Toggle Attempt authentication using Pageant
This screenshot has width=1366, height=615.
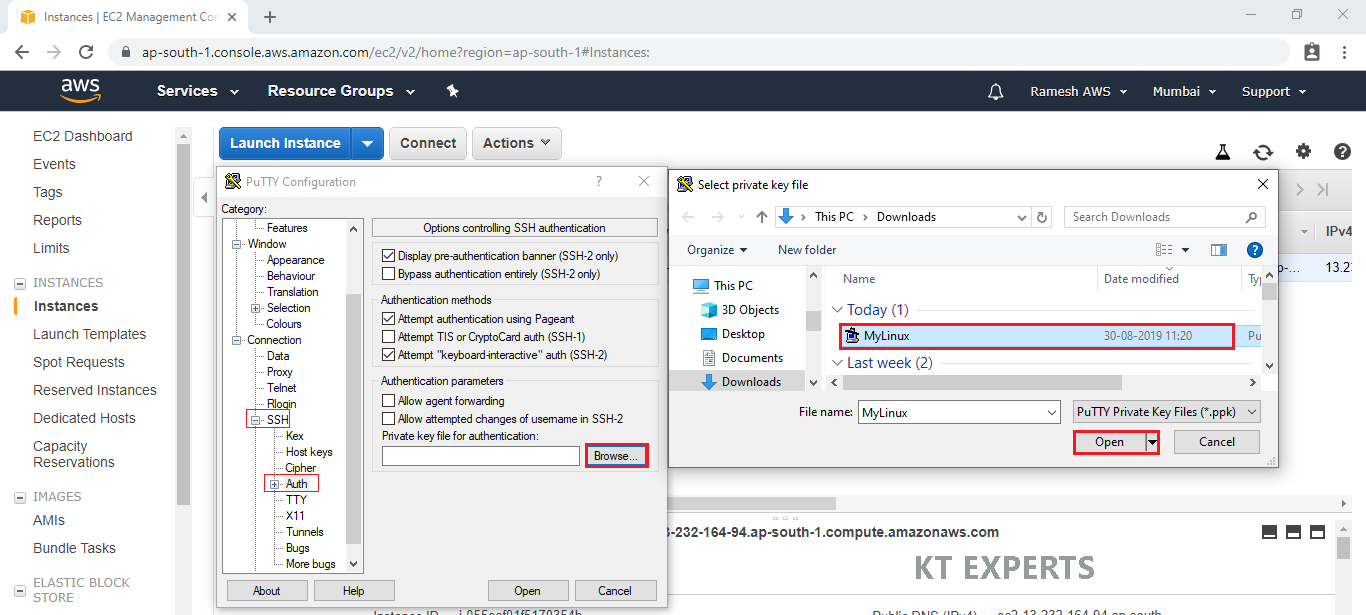tap(390, 319)
